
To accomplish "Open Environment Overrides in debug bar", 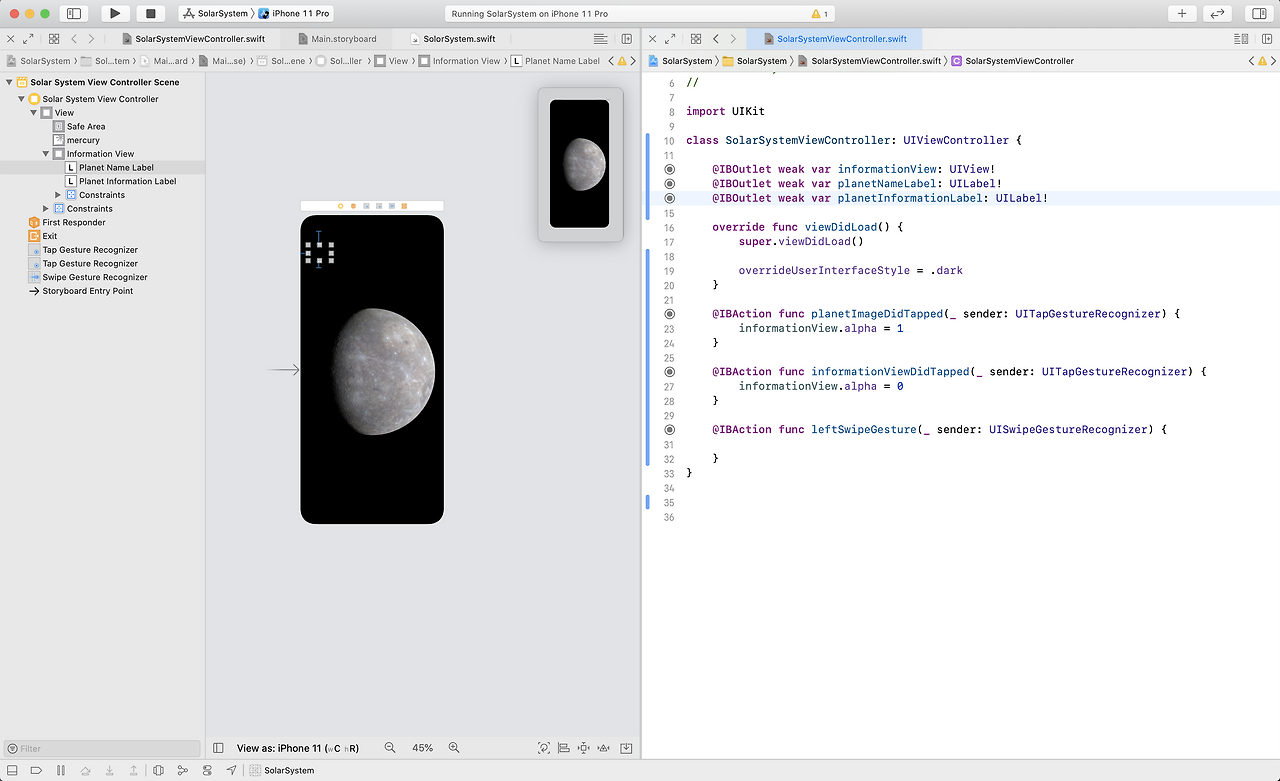I will (x=207, y=770).
